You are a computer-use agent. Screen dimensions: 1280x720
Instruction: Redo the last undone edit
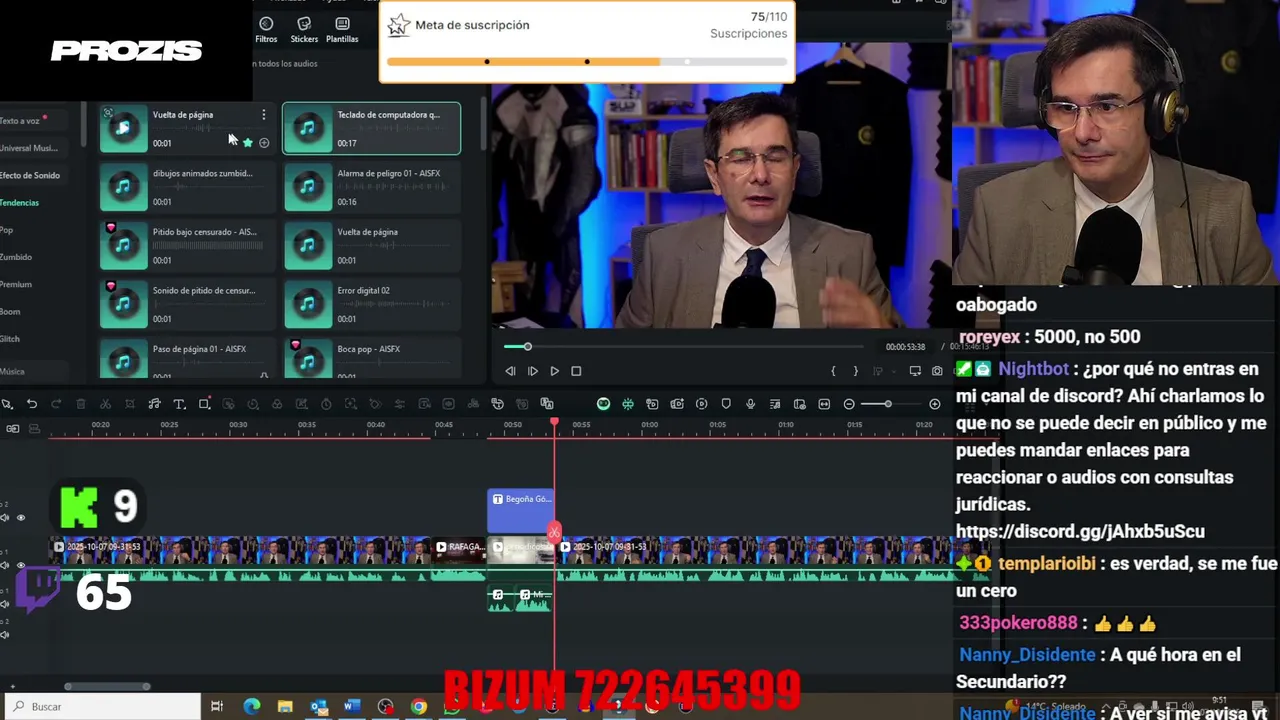coord(56,404)
